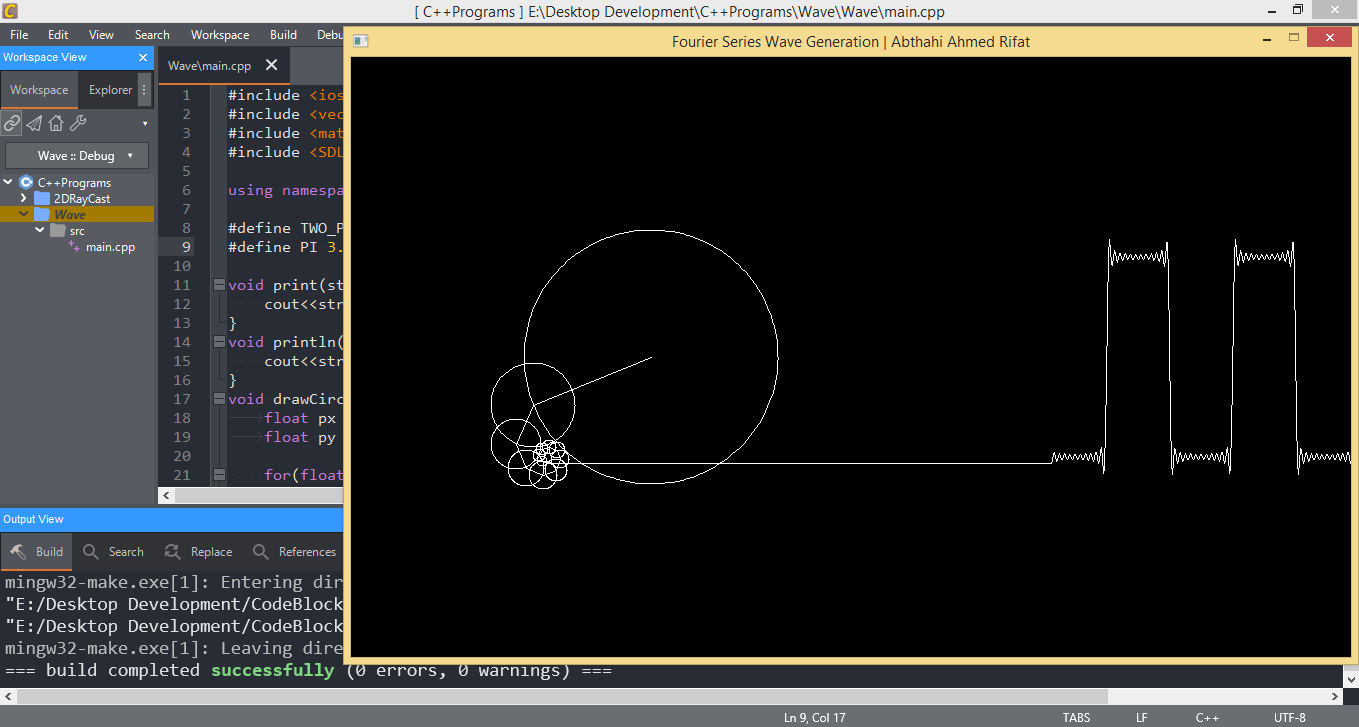The width and height of the screenshot is (1359, 727).
Task: Open the Wave :: Debug configuration dropdown
Action: (77, 156)
